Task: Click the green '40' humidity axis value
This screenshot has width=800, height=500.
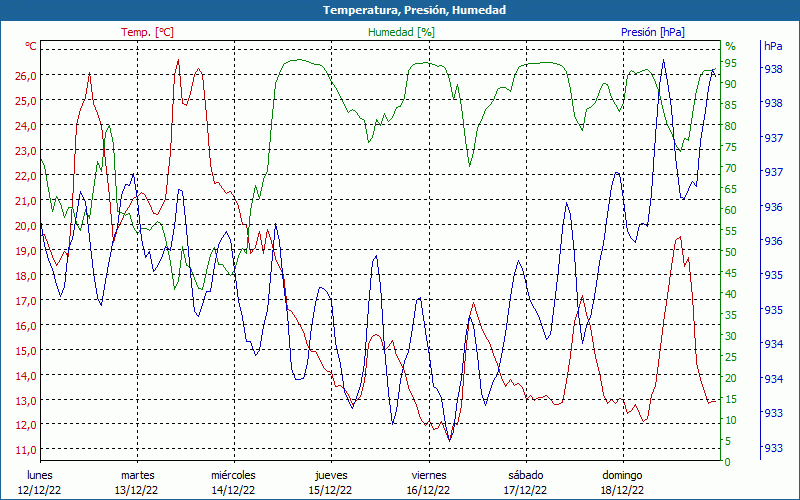Action: [x=731, y=294]
